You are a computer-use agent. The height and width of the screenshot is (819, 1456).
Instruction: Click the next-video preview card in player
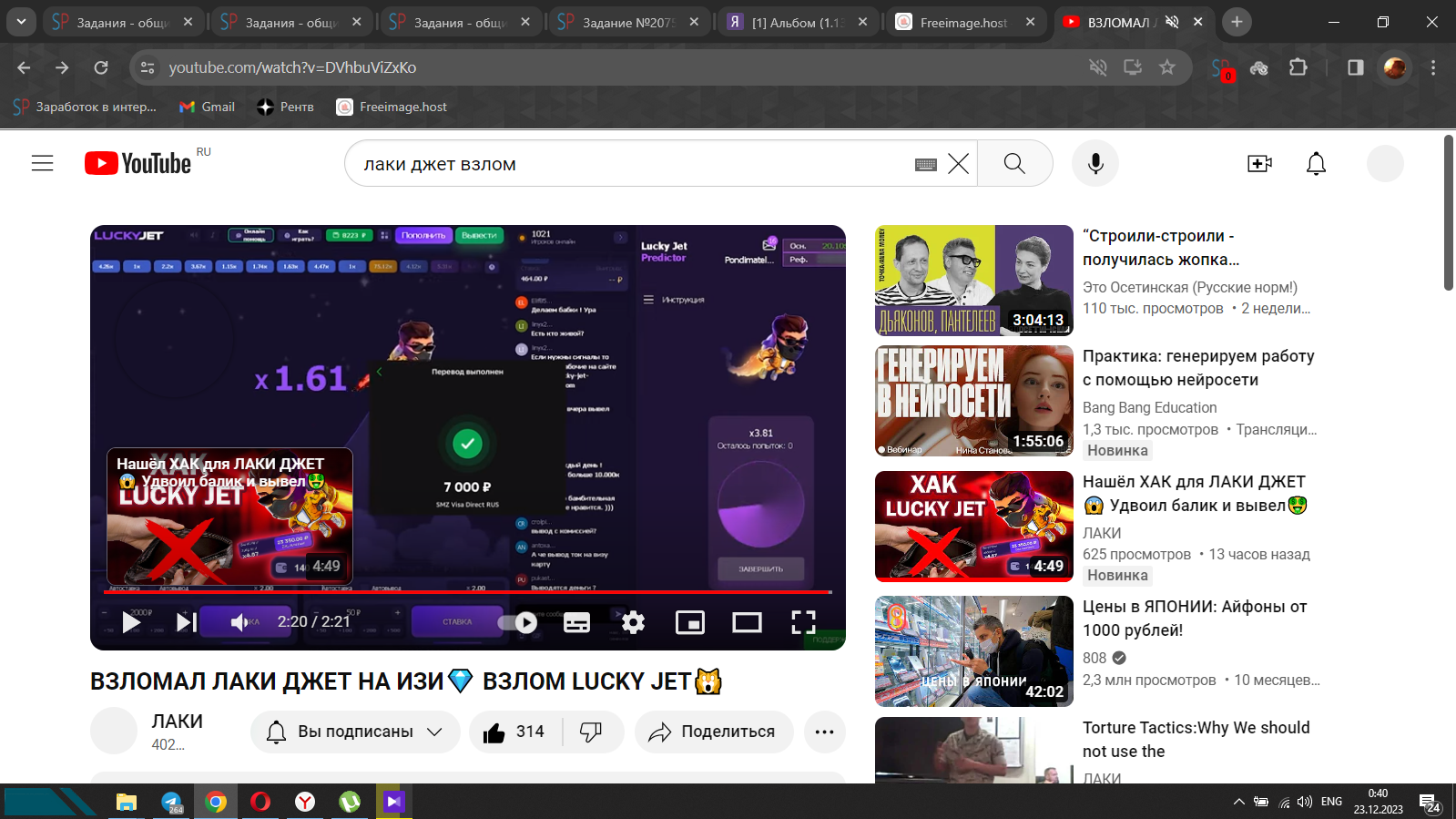[x=230, y=516]
